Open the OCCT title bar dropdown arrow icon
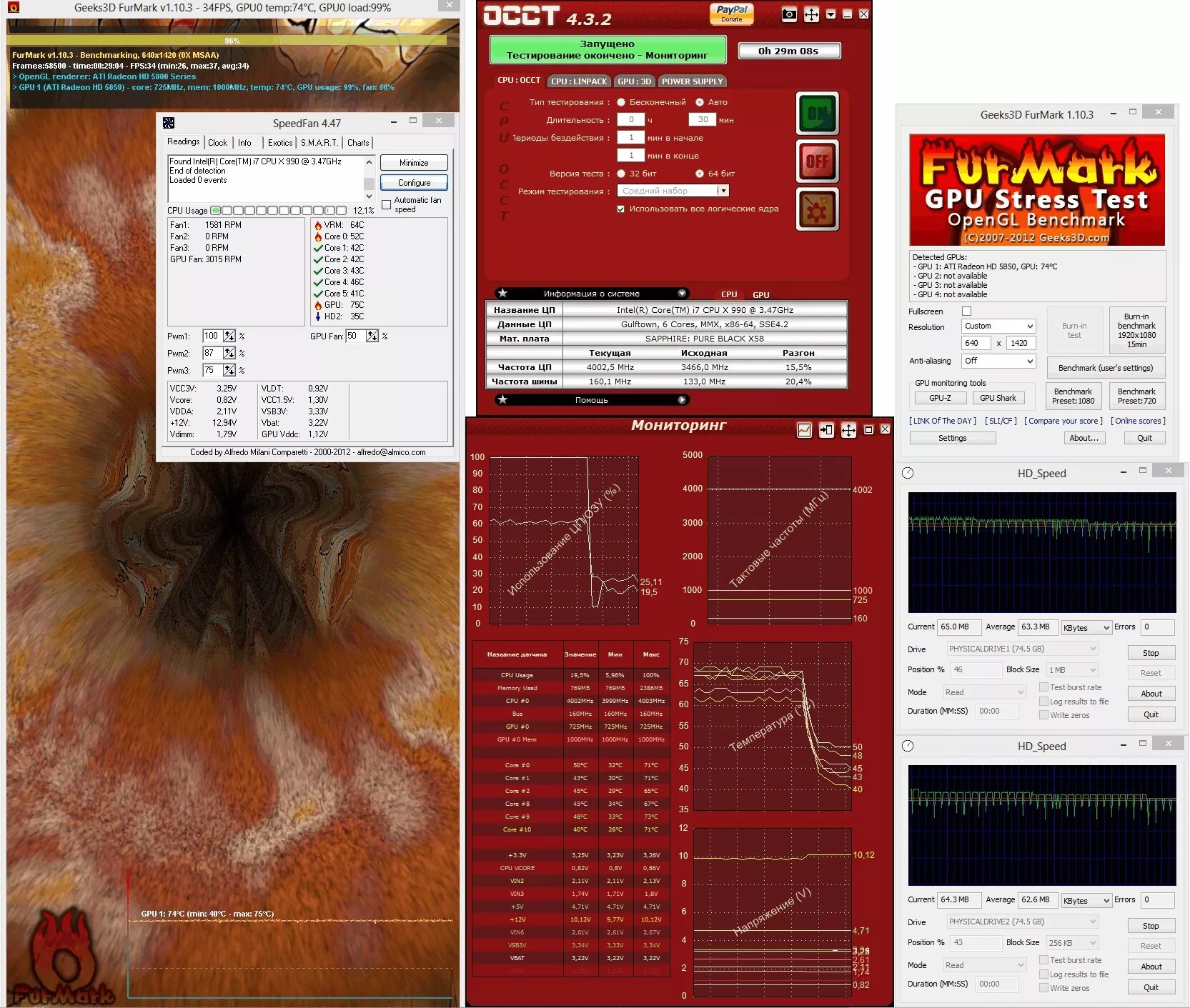 pyautogui.click(x=830, y=14)
